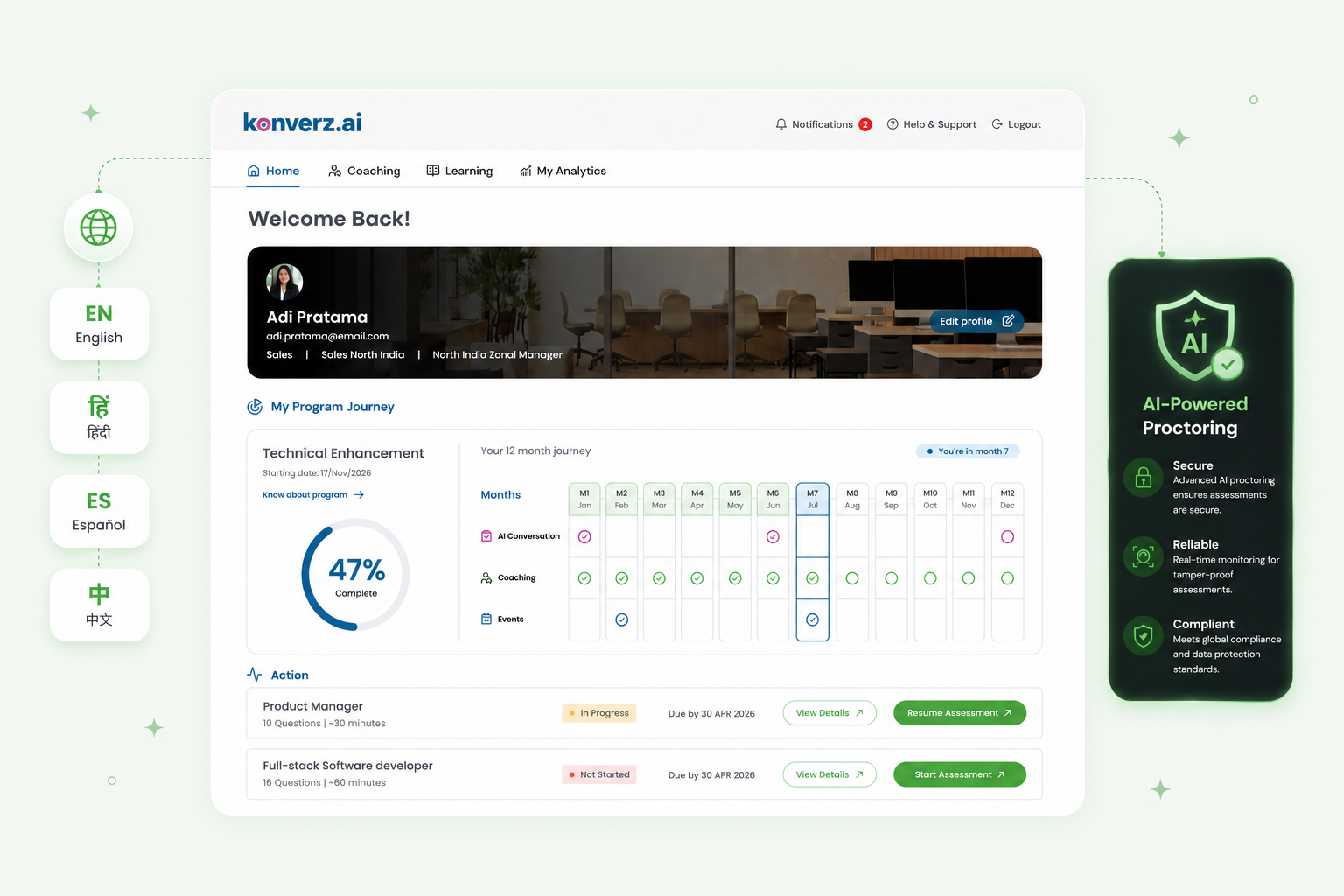Click the Technical Enhancement title
This screenshot has height=896, width=1344.
tap(343, 453)
